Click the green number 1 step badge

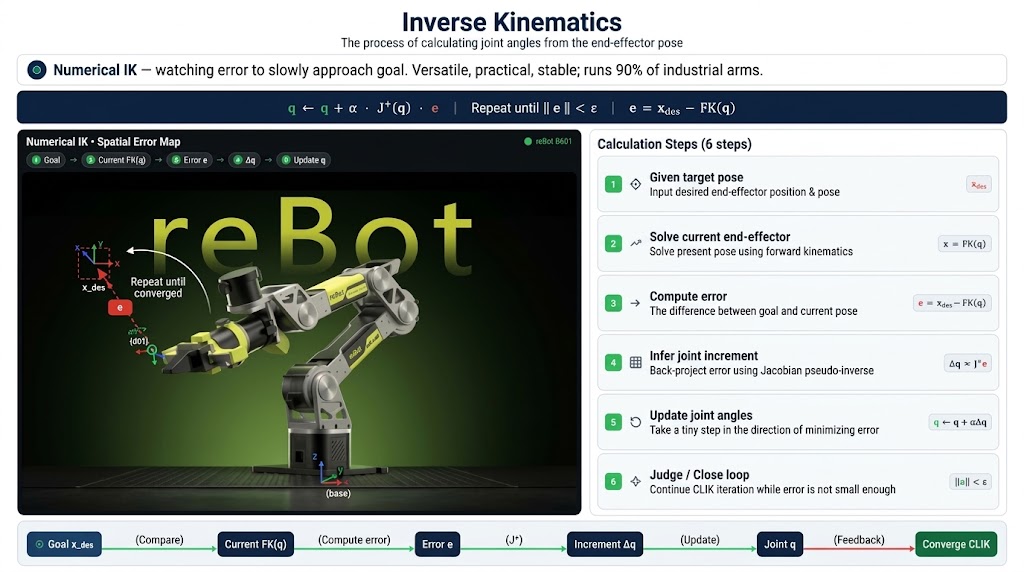tap(613, 184)
